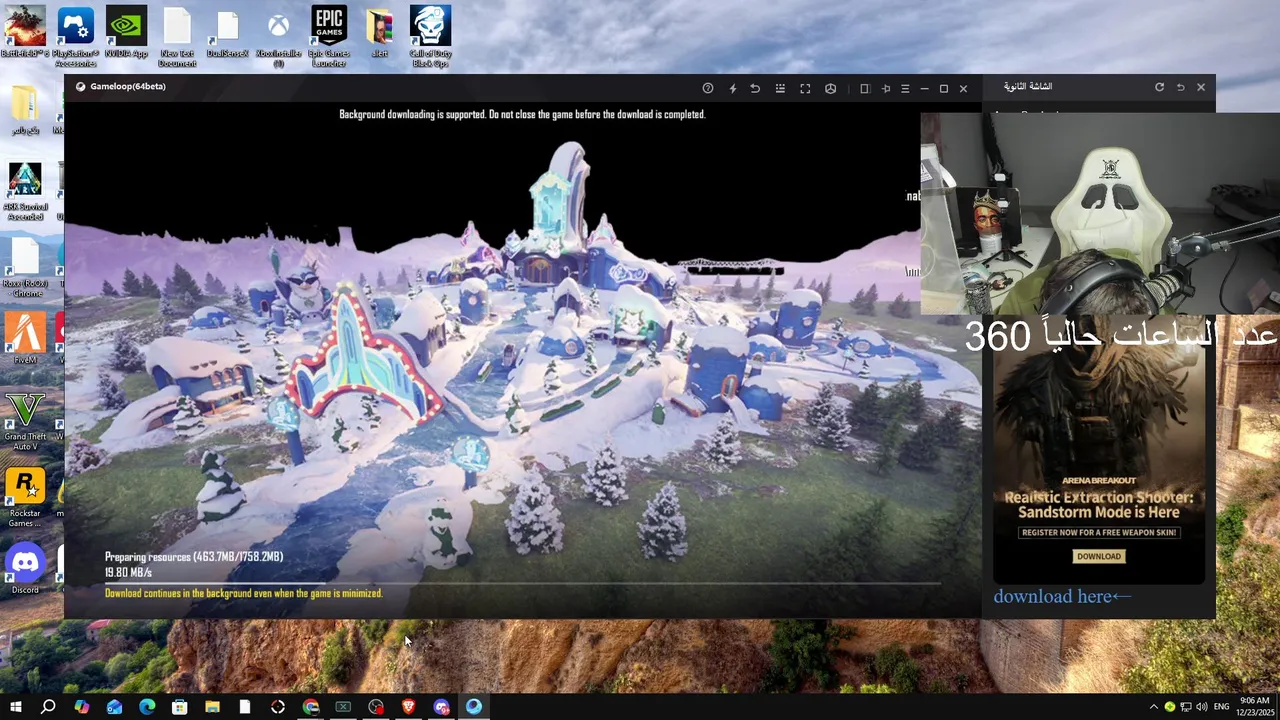This screenshot has width=1280, height=720.
Task: Open Battlefield 6 desktop shortcut
Action: 24,32
